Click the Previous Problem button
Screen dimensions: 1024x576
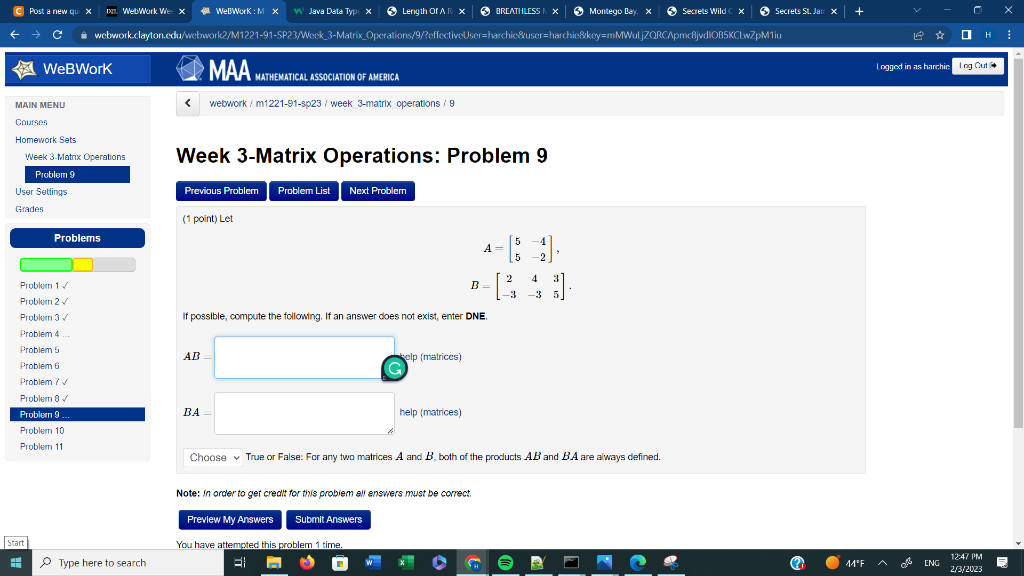click(221, 191)
